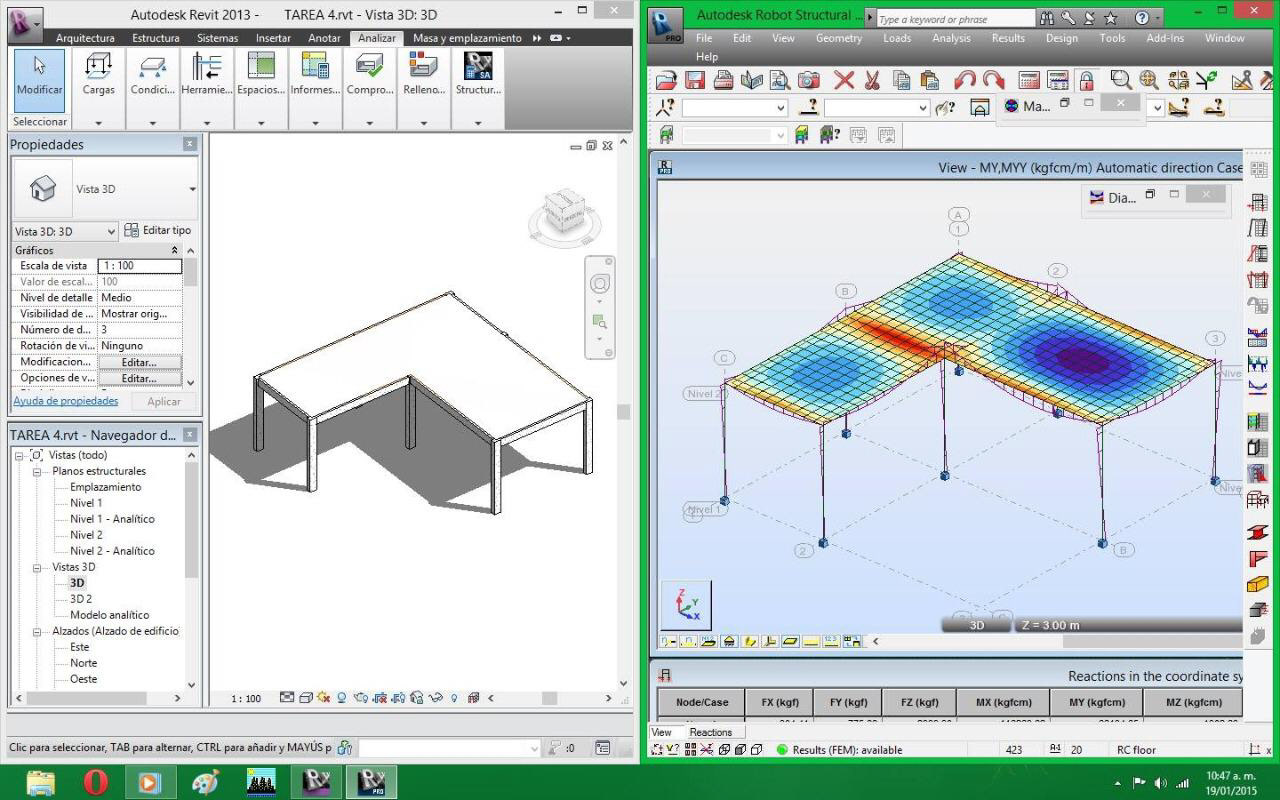The width and height of the screenshot is (1280, 800).
Task: Open the Vista 3D type selector dropdown
Action: pyautogui.click(x=192, y=189)
